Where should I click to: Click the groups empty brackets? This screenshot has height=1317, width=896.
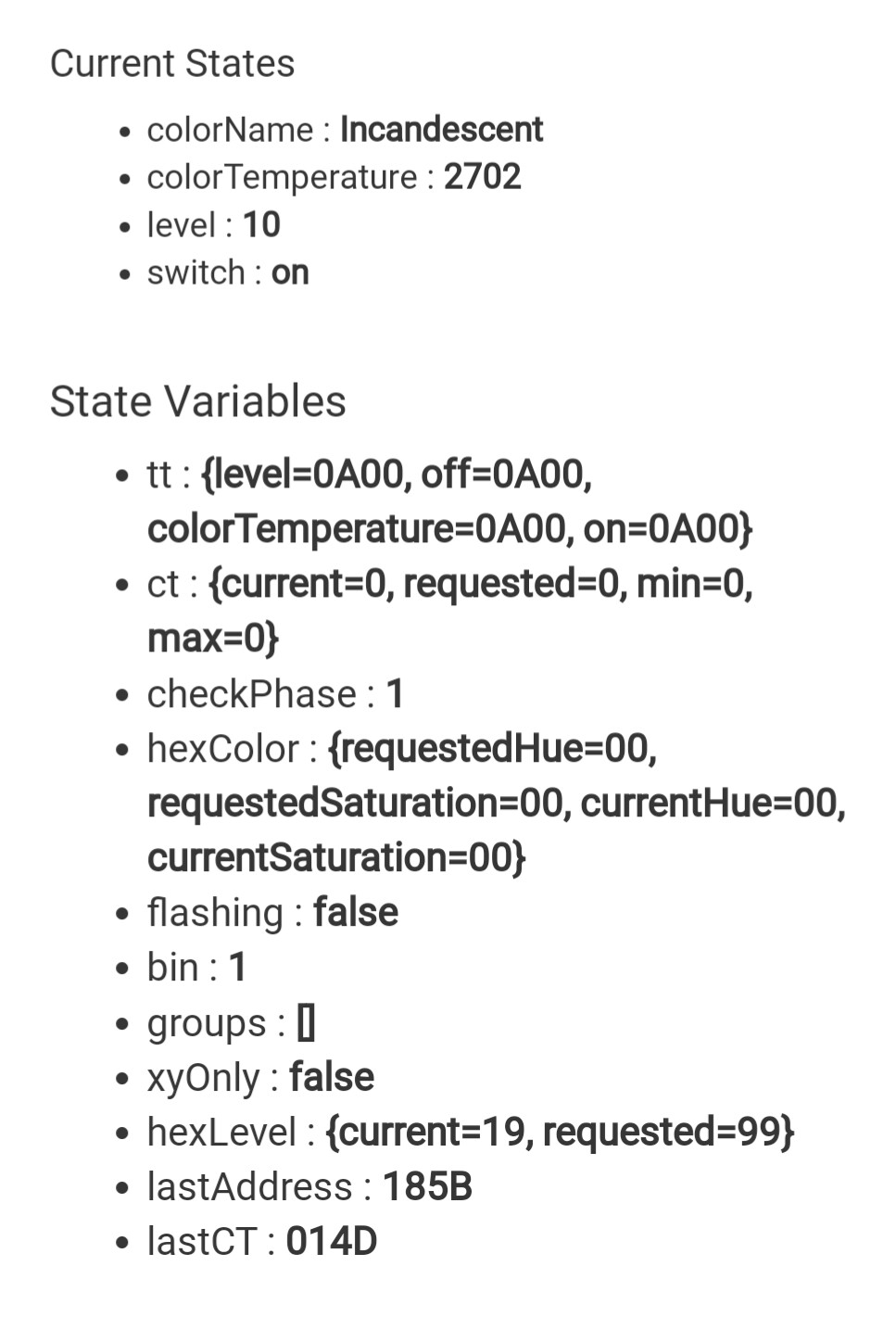[306, 1023]
